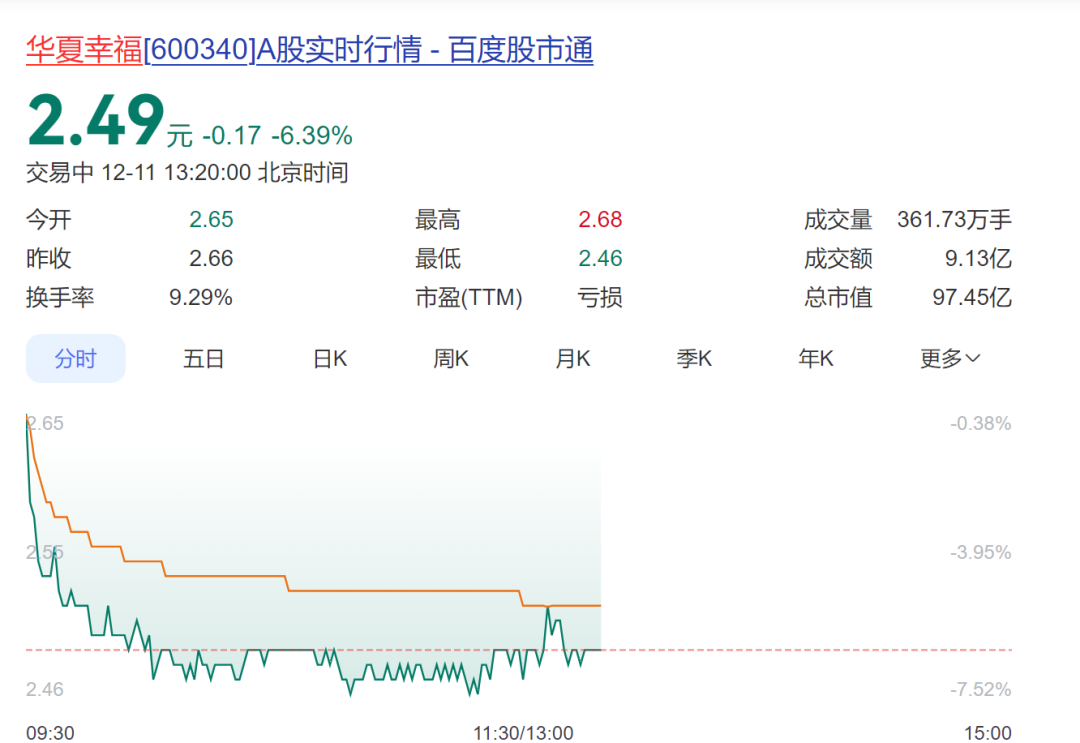Click the 11:30/13:00 time axis label
This screenshot has height=743, width=1080.
point(523,733)
